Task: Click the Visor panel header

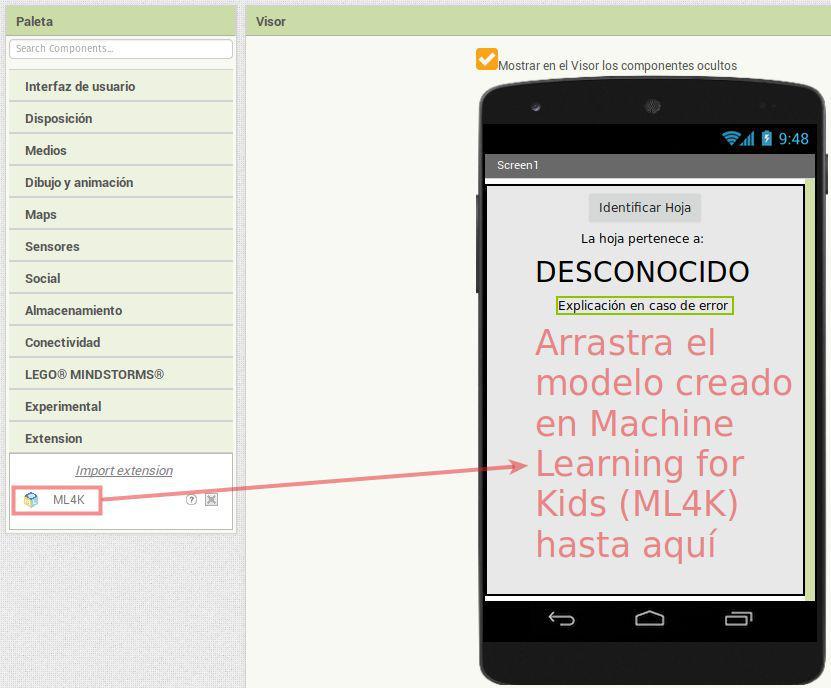Action: pos(538,21)
